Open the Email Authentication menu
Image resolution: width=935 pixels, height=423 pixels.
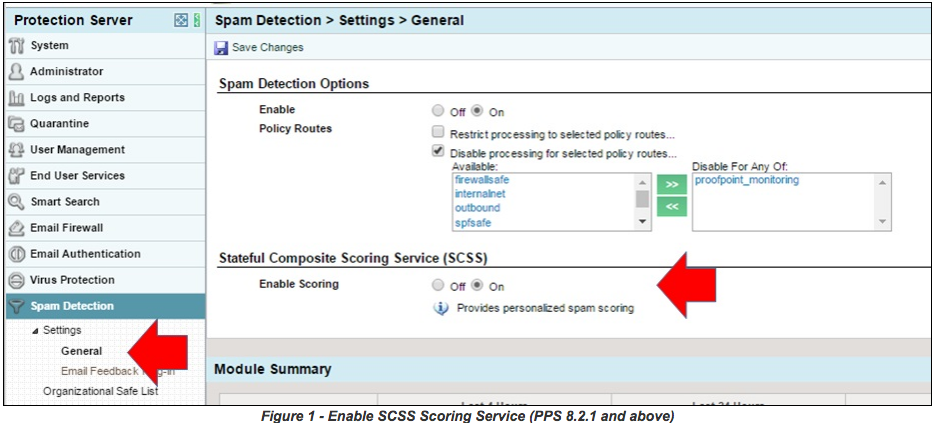85,254
